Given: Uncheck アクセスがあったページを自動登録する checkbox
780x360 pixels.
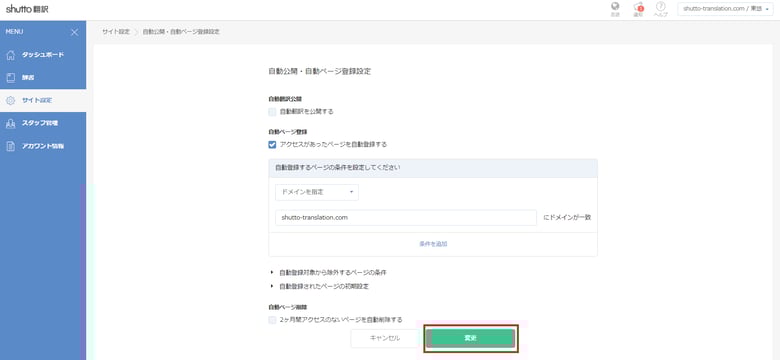Looking at the screenshot, I should (x=272, y=145).
